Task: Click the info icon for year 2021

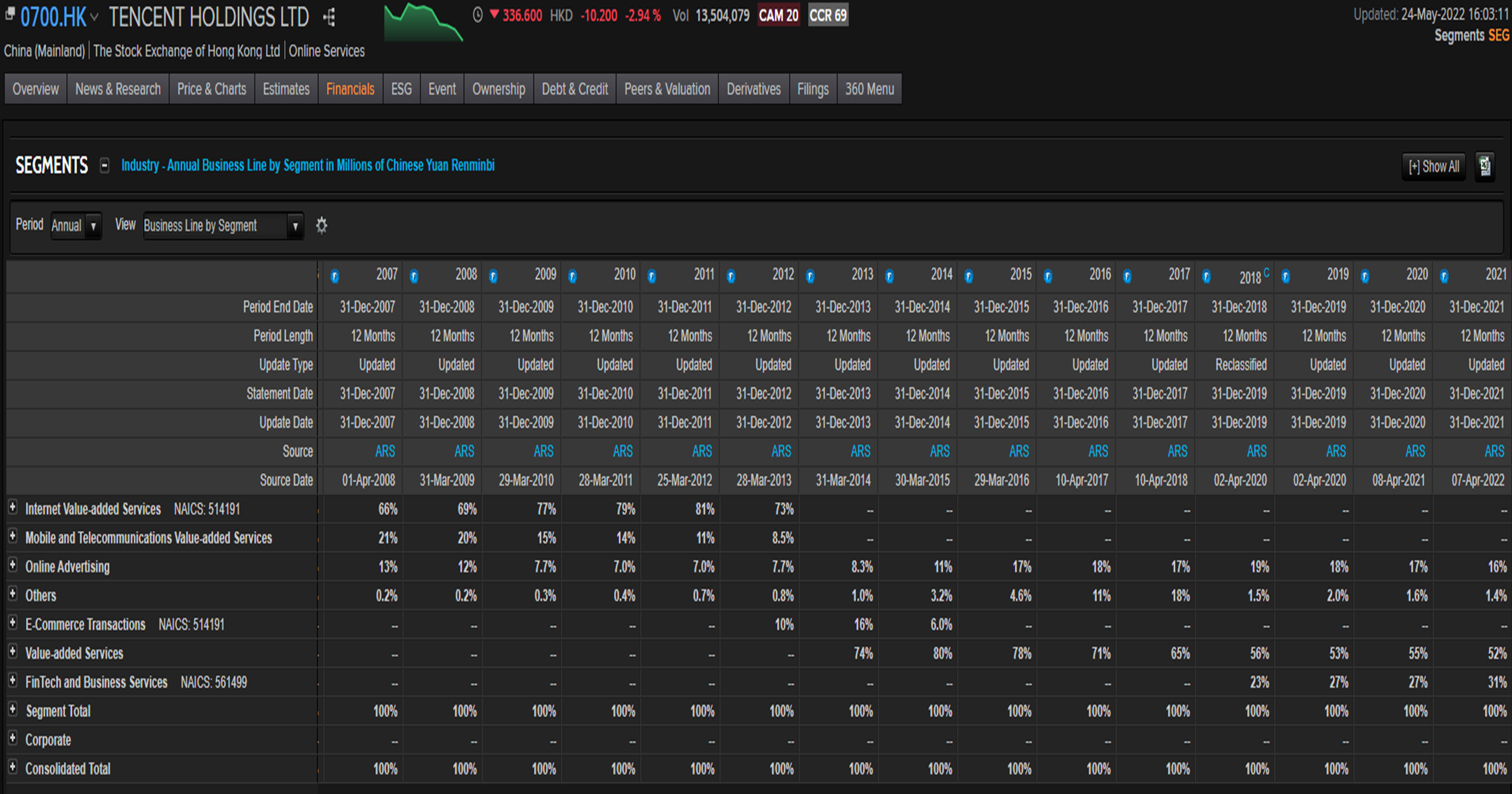Action: (x=1444, y=277)
